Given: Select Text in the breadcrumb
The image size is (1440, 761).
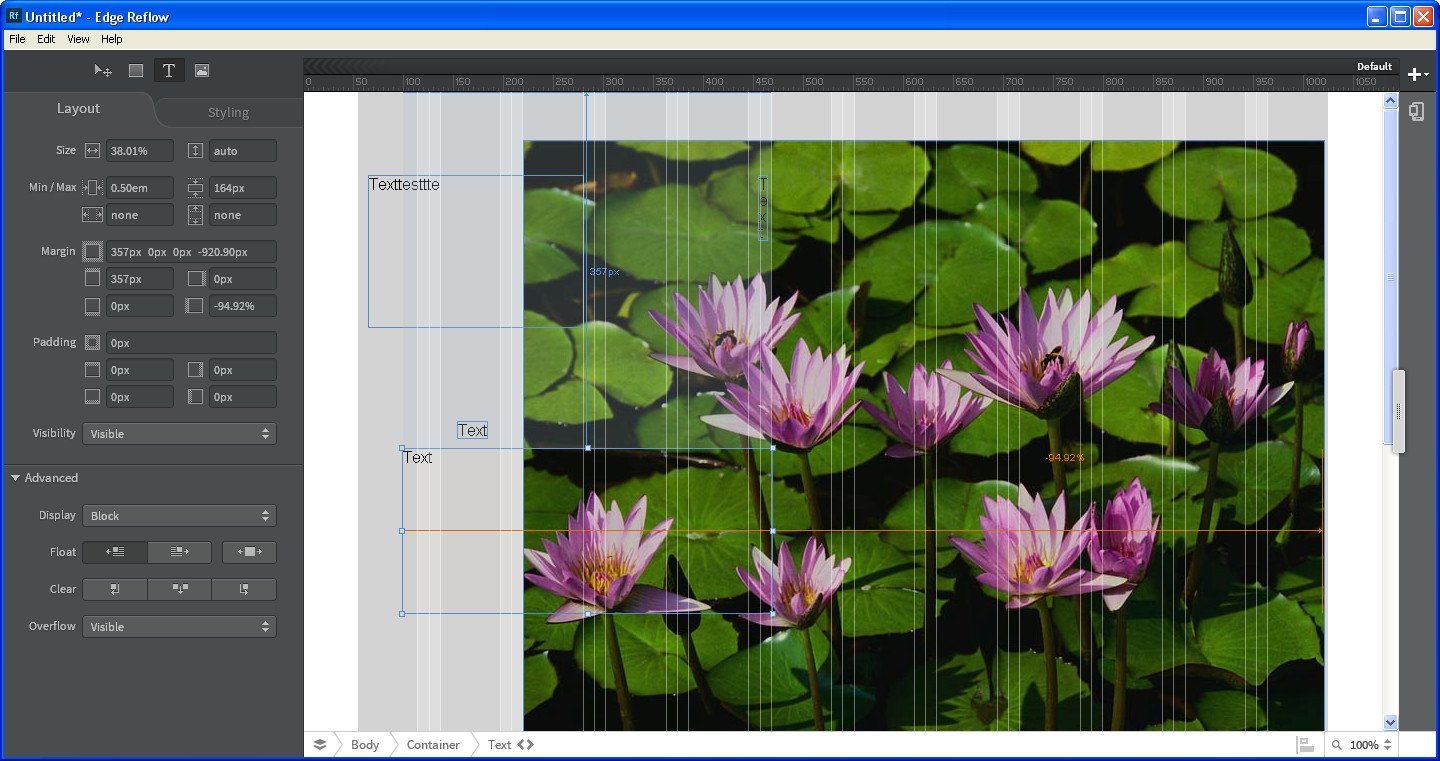Looking at the screenshot, I should pyautogui.click(x=499, y=745).
